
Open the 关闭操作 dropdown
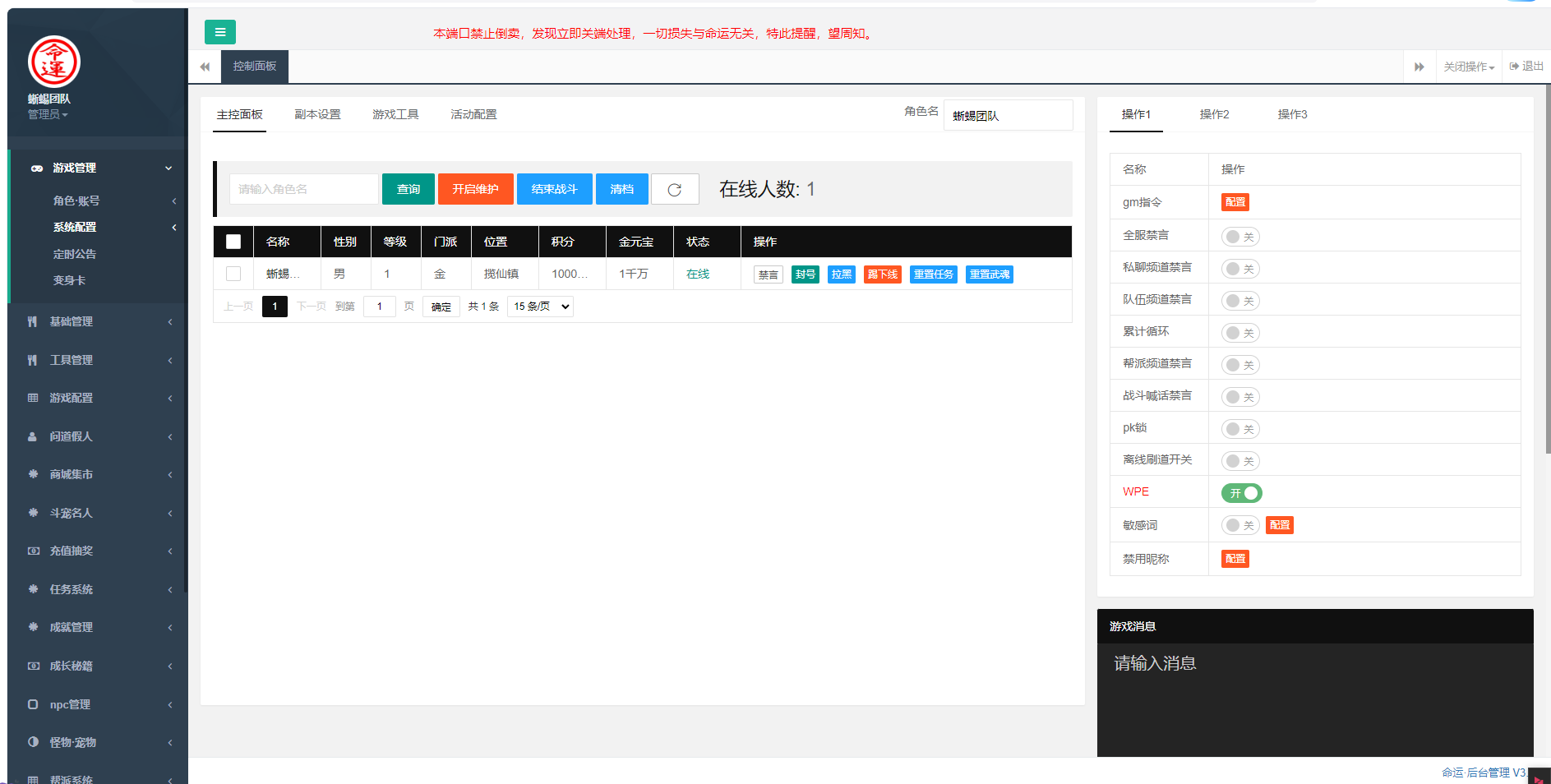[x=1469, y=67]
